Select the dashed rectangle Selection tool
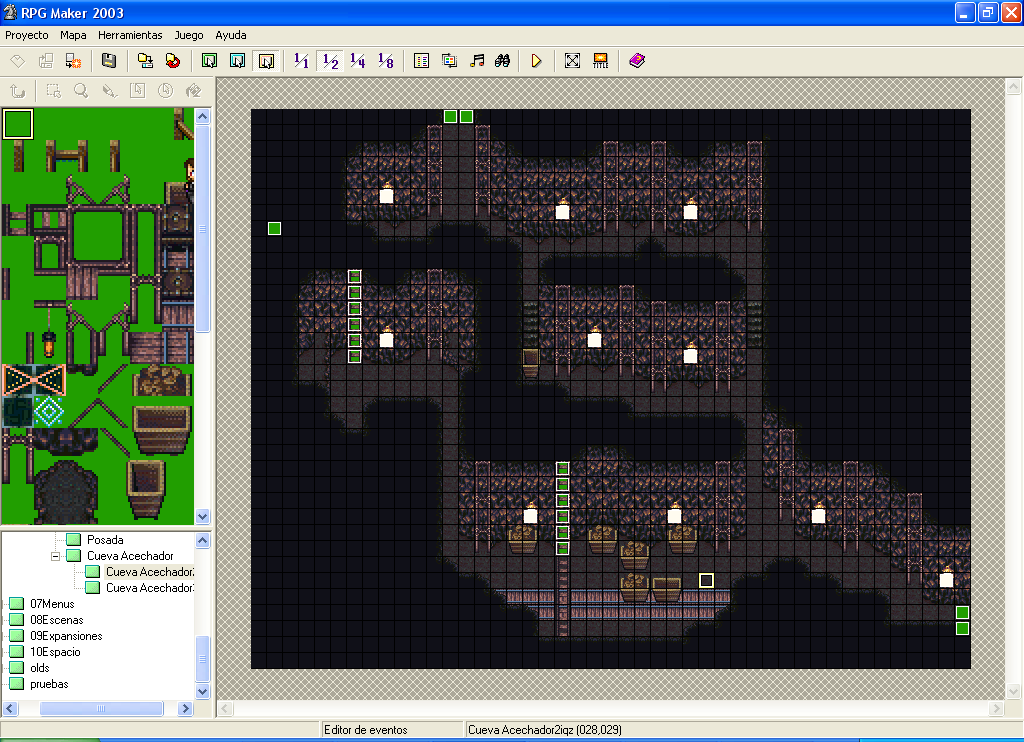Viewport: 1024px width, 742px height. pyautogui.click(x=54, y=91)
